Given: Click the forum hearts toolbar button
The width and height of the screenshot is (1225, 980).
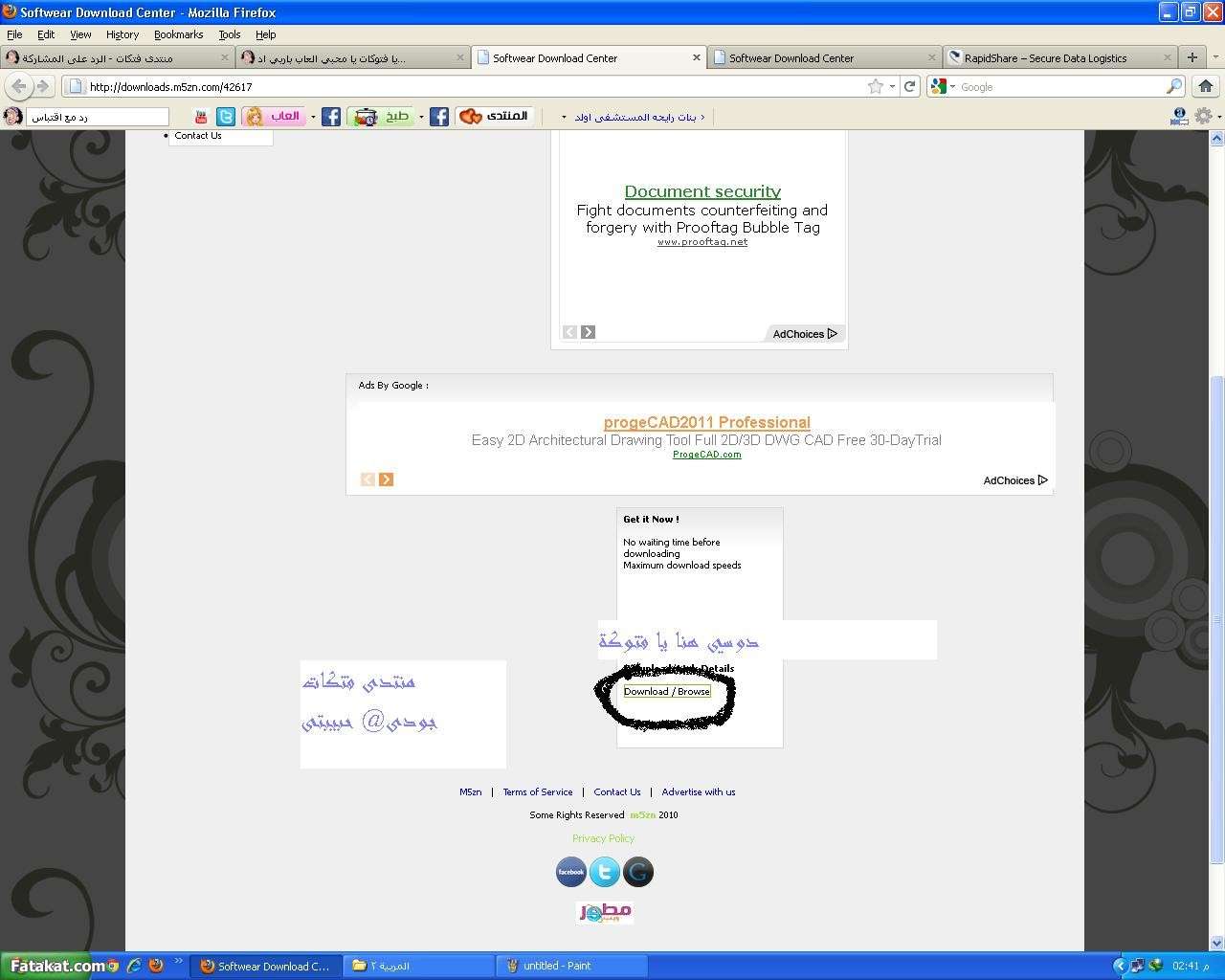Looking at the screenshot, I should [494, 117].
